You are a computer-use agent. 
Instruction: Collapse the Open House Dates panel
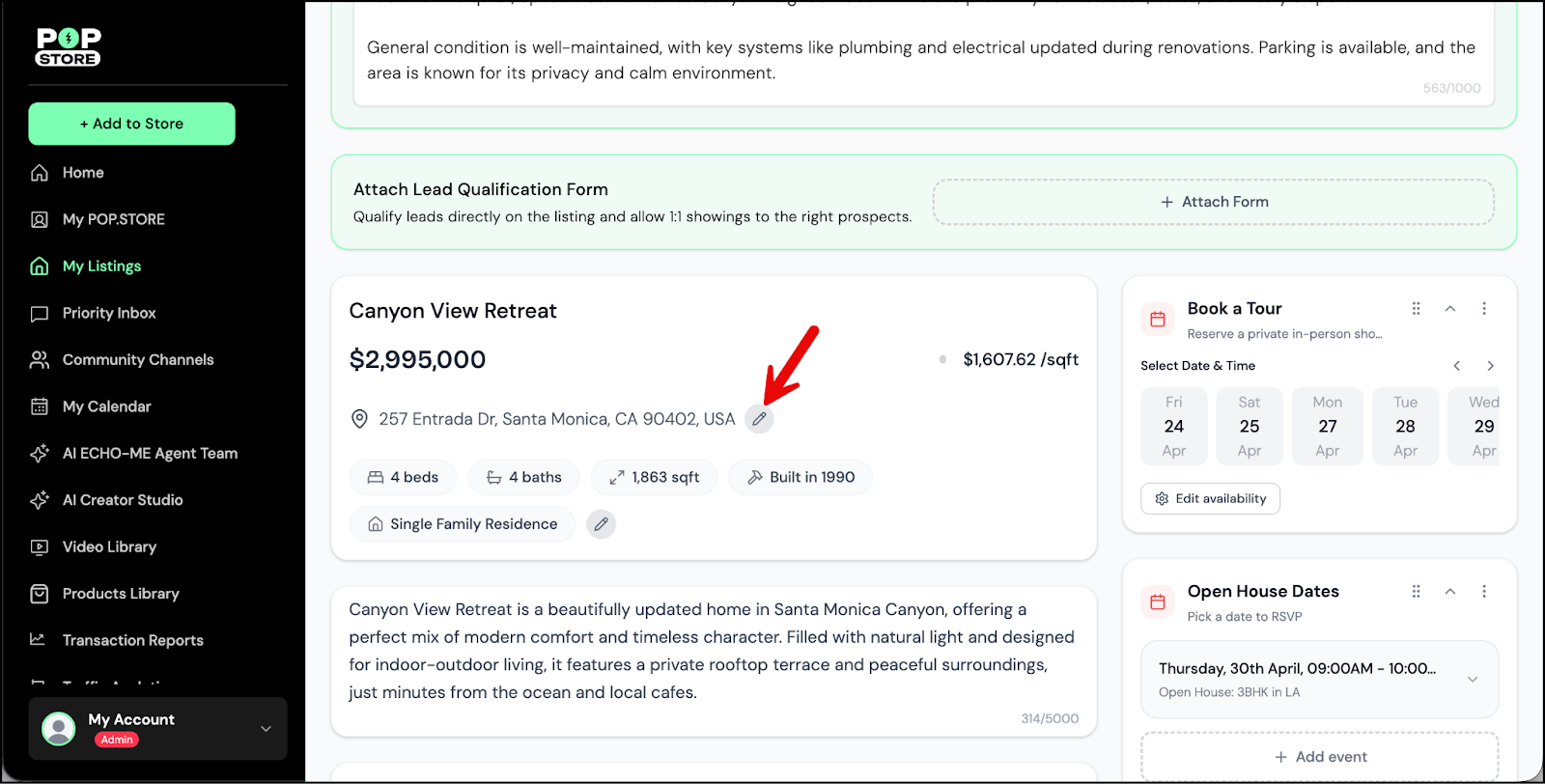tap(1449, 591)
